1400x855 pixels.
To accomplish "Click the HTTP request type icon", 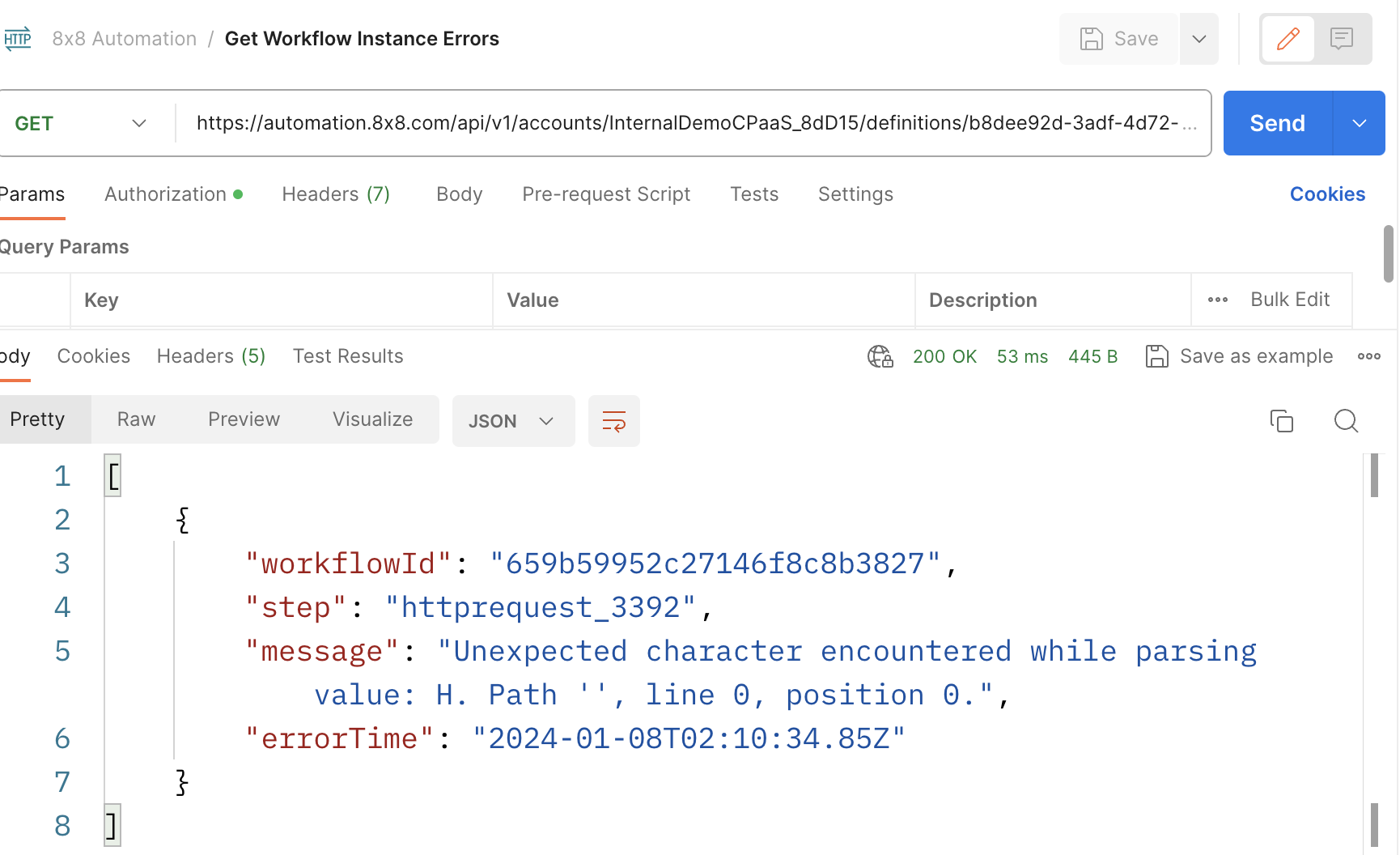I will coord(18,39).
